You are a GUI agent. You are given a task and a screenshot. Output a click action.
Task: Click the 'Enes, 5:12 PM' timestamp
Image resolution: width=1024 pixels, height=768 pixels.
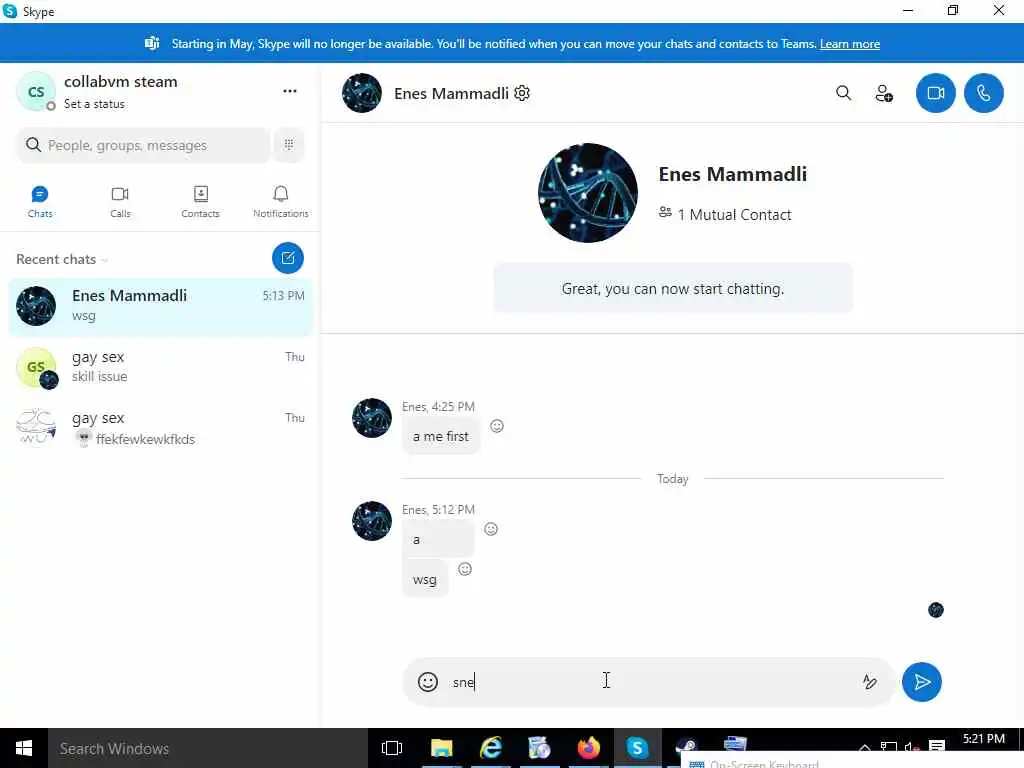click(438, 509)
